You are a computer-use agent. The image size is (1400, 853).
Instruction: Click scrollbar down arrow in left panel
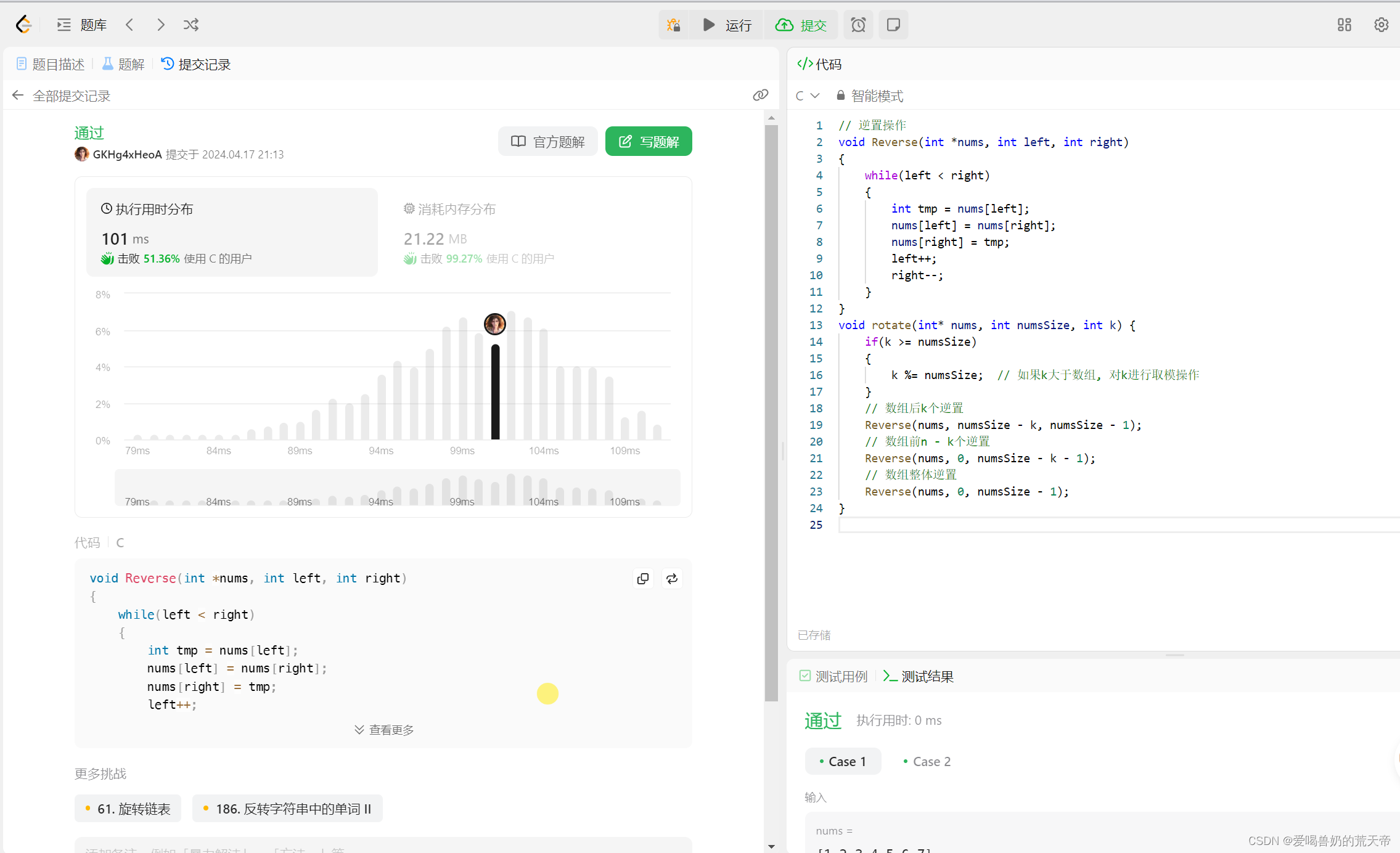771,846
